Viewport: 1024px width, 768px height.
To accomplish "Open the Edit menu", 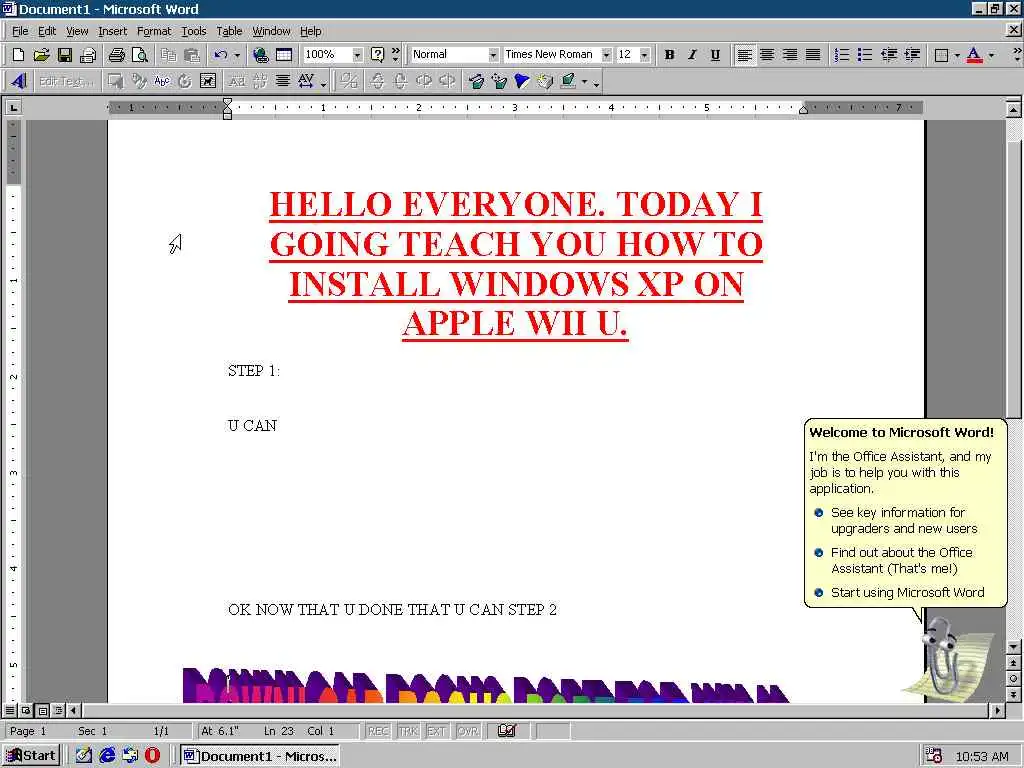I will (x=46, y=31).
